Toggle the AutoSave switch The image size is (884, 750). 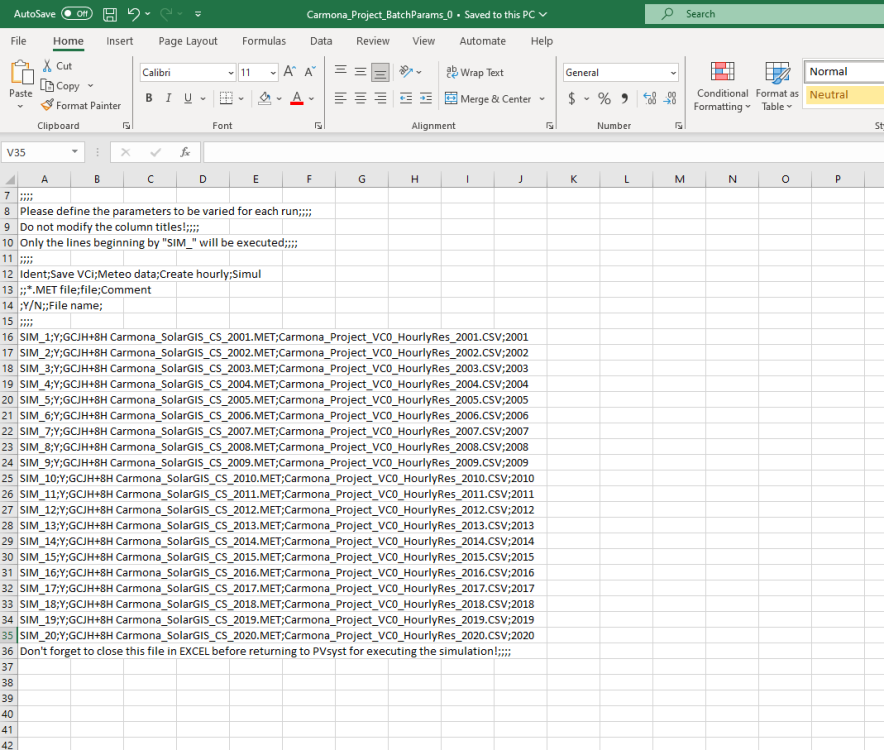click(x=76, y=14)
